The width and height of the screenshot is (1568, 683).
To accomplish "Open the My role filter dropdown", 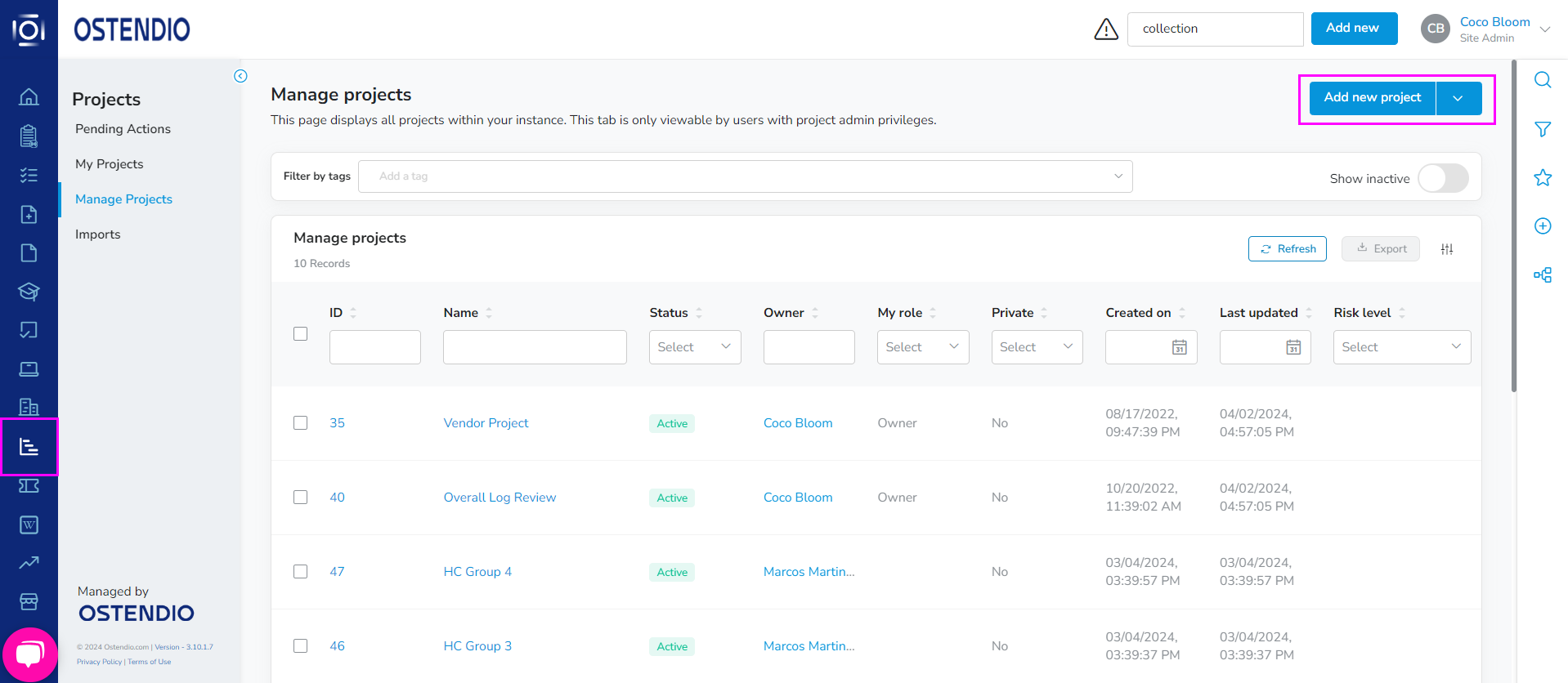I will (923, 347).
